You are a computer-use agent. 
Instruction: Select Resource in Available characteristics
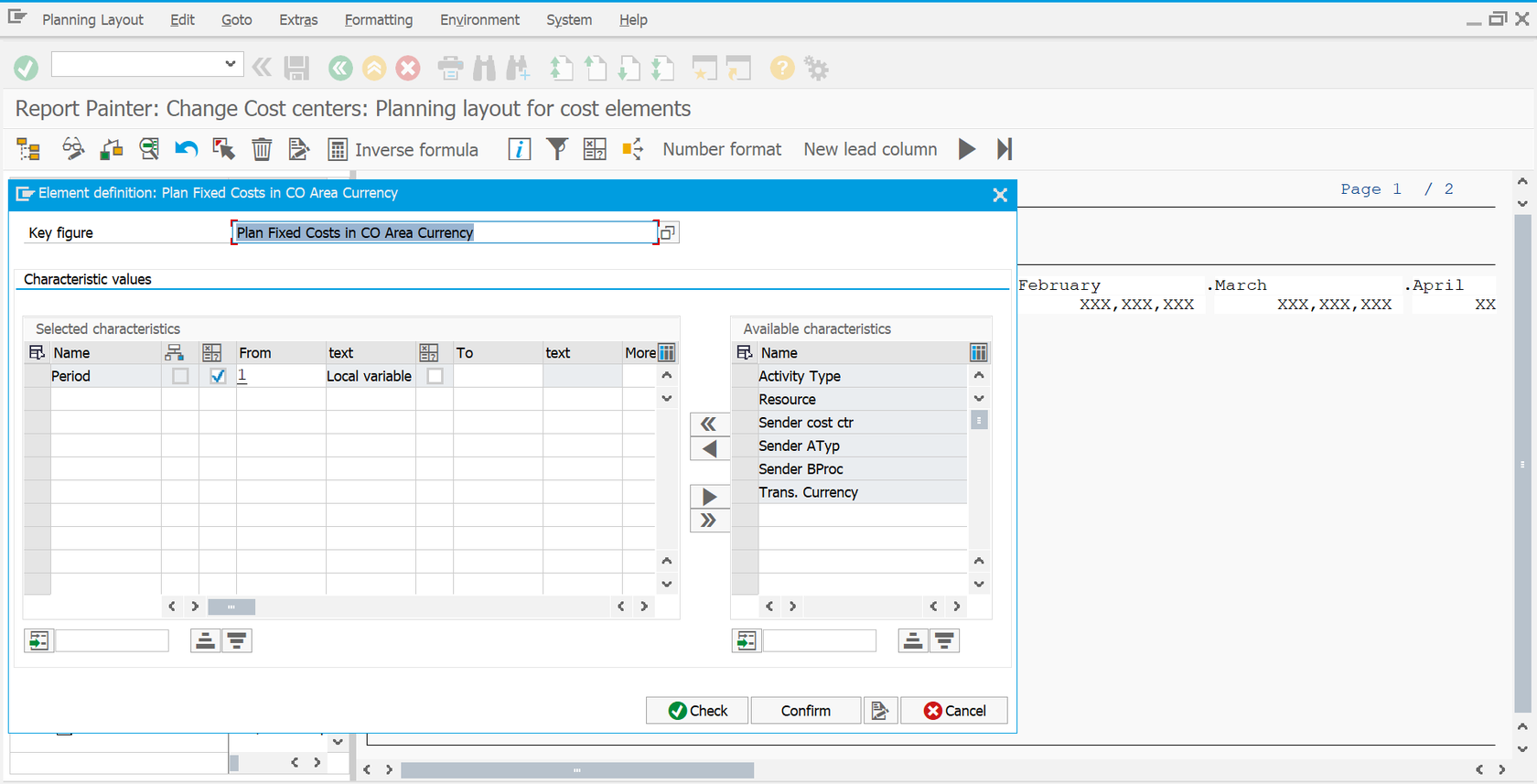tap(862, 400)
